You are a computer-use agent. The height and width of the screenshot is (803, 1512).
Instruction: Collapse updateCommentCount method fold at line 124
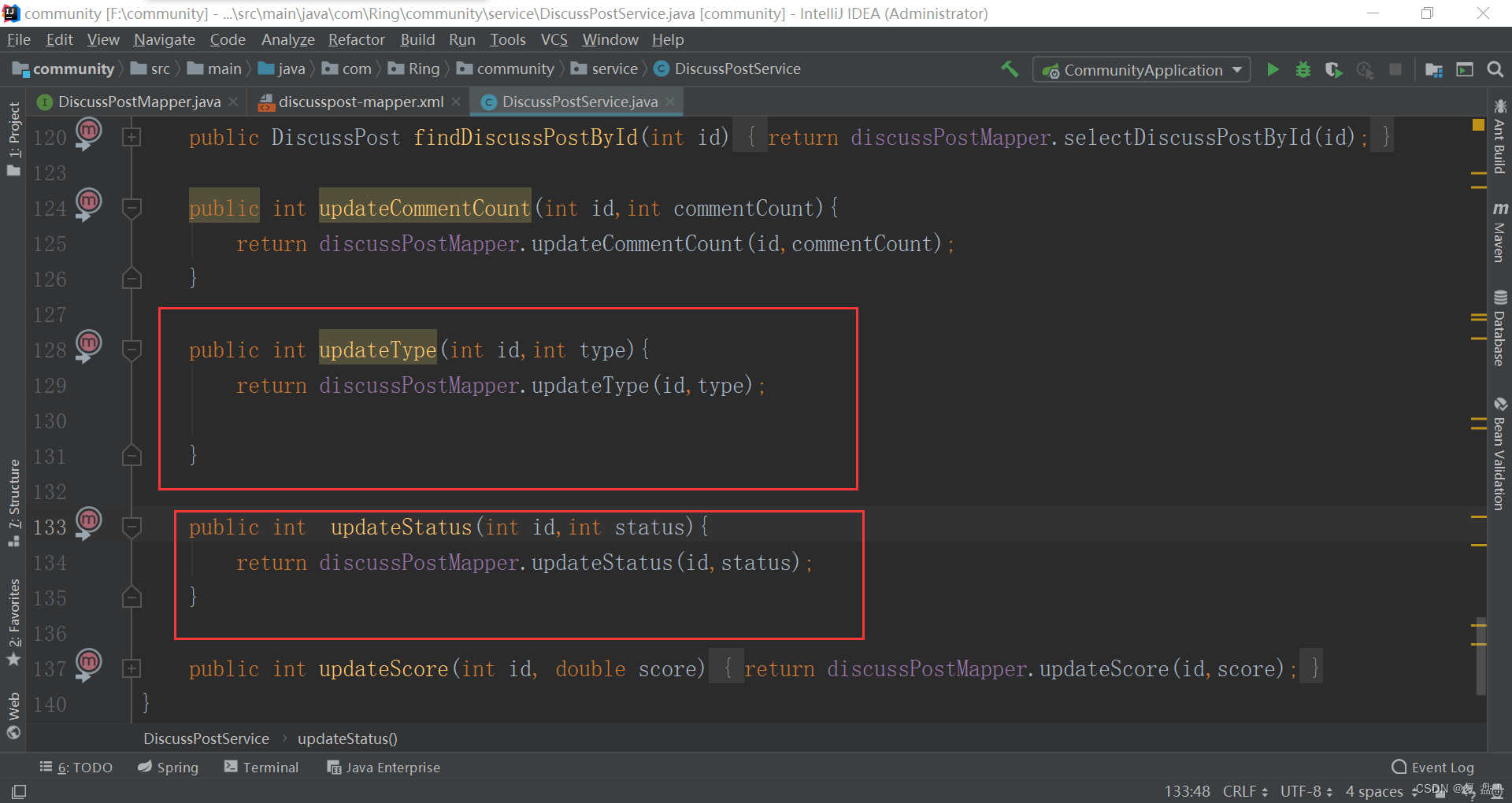coord(132,208)
